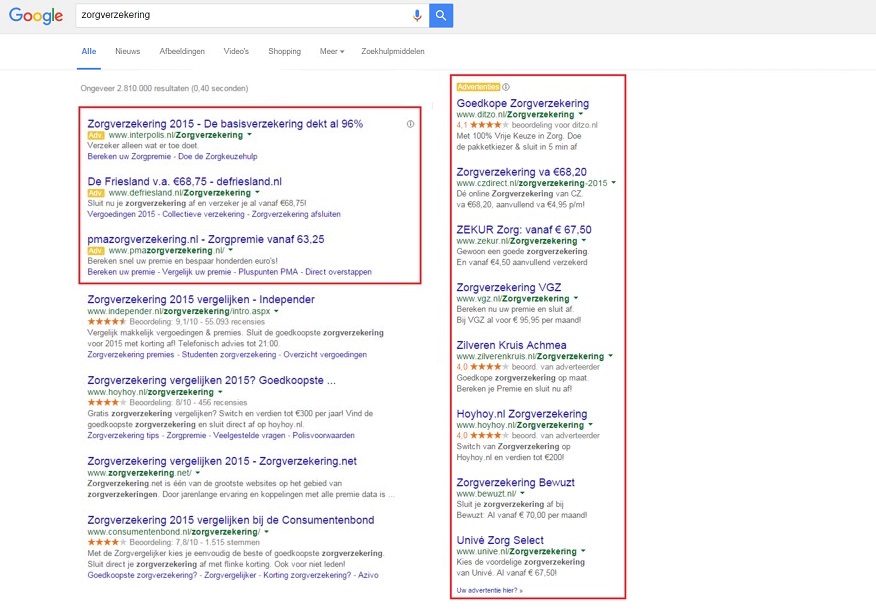Expand arrow next to hoyhoy.nl organic URL
The width and height of the screenshot is (876, 609).
pyautogui.click(x=220, y=392)
